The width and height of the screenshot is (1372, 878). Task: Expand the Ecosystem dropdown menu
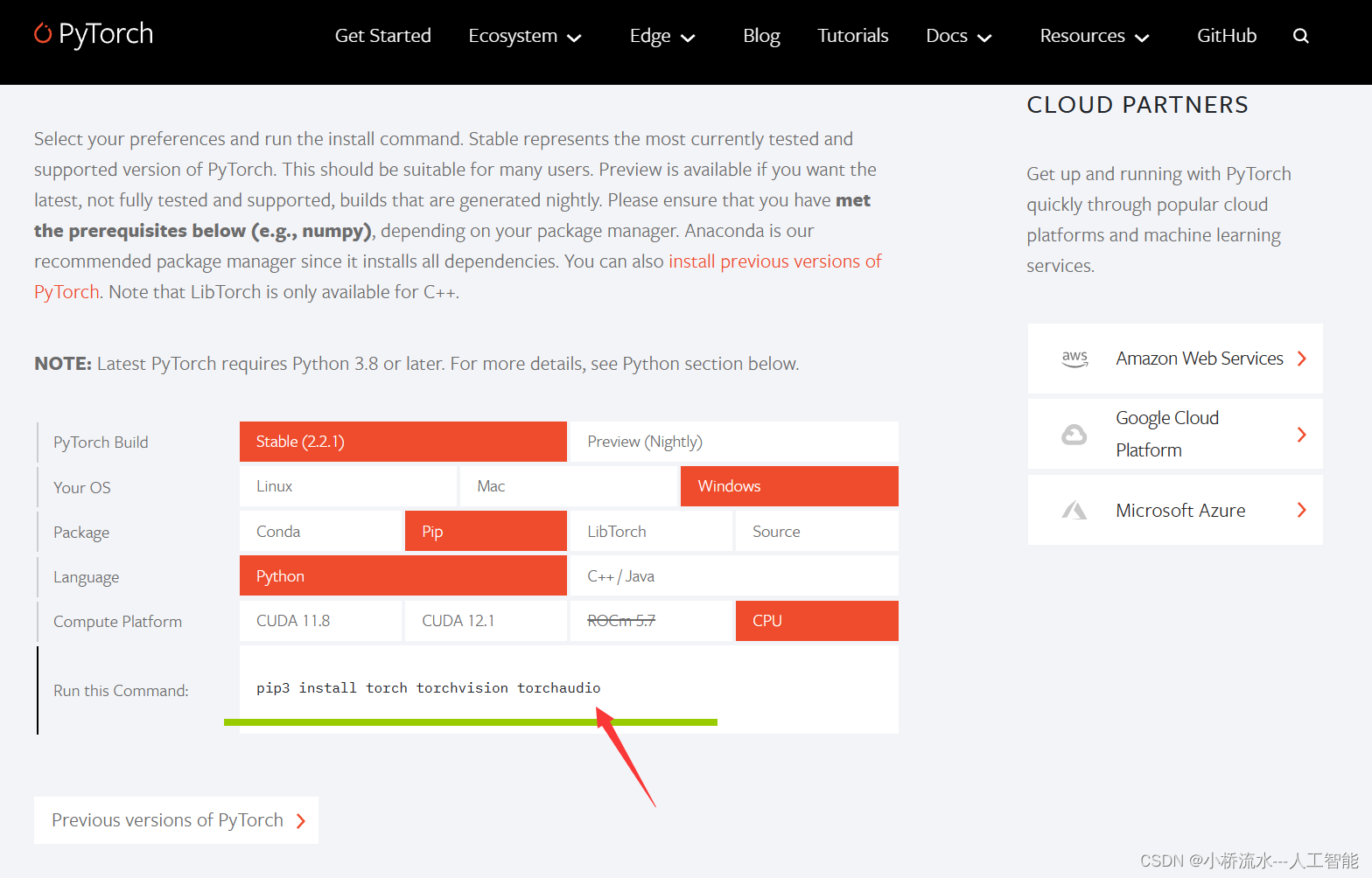coord(525,36)
